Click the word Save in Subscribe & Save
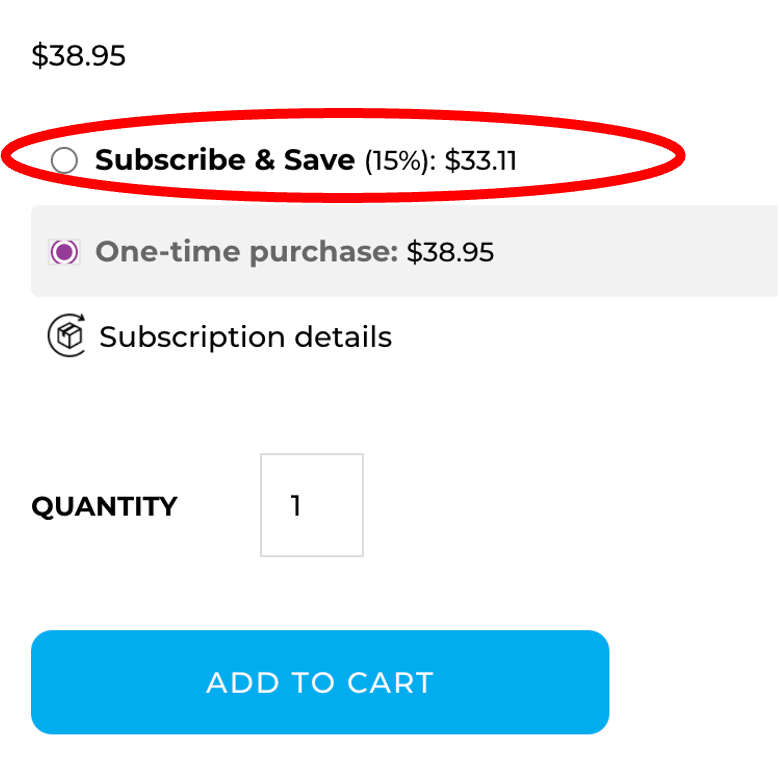Image resolution: width=779 pixels, height=775 pixels. click(x=319, y=160)
